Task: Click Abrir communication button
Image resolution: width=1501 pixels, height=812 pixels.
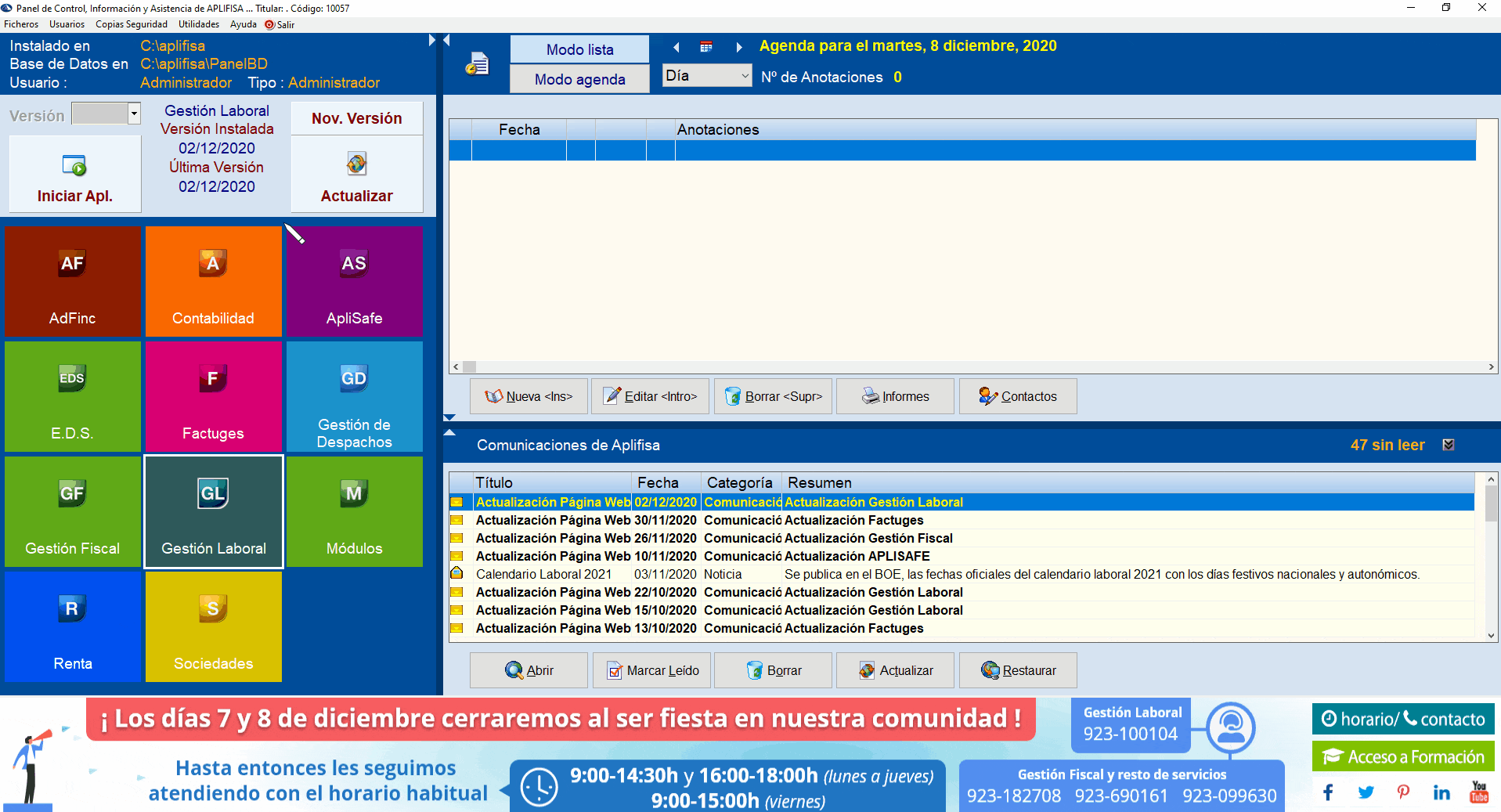Action: pyautogui.click(x=529, y=670)
